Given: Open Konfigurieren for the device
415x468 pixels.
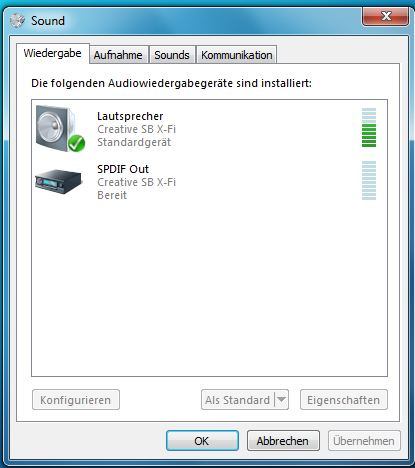Looking at the screenshot, I should 76,400.
